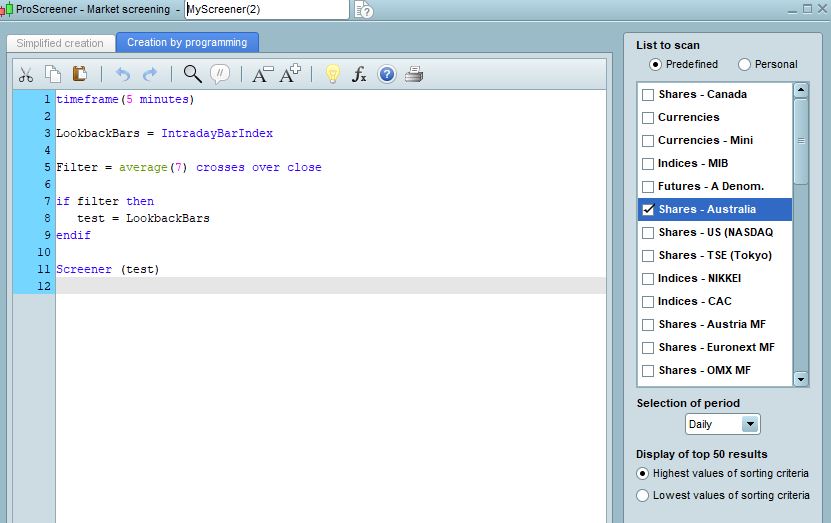
Task: Tick the Indices - MIB checkbox
Action: click(x=648, y=164)
